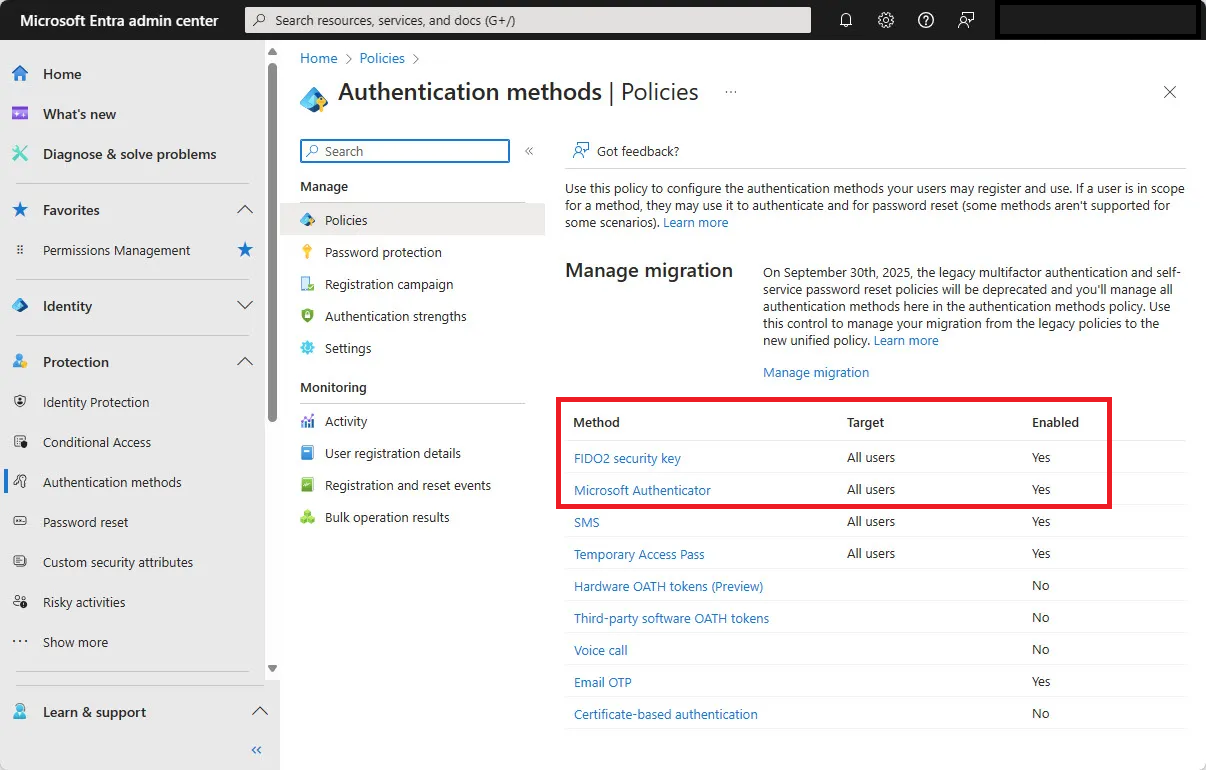Open the notifications bell
The image size is (1206, 770).
(x=845, y=19)
